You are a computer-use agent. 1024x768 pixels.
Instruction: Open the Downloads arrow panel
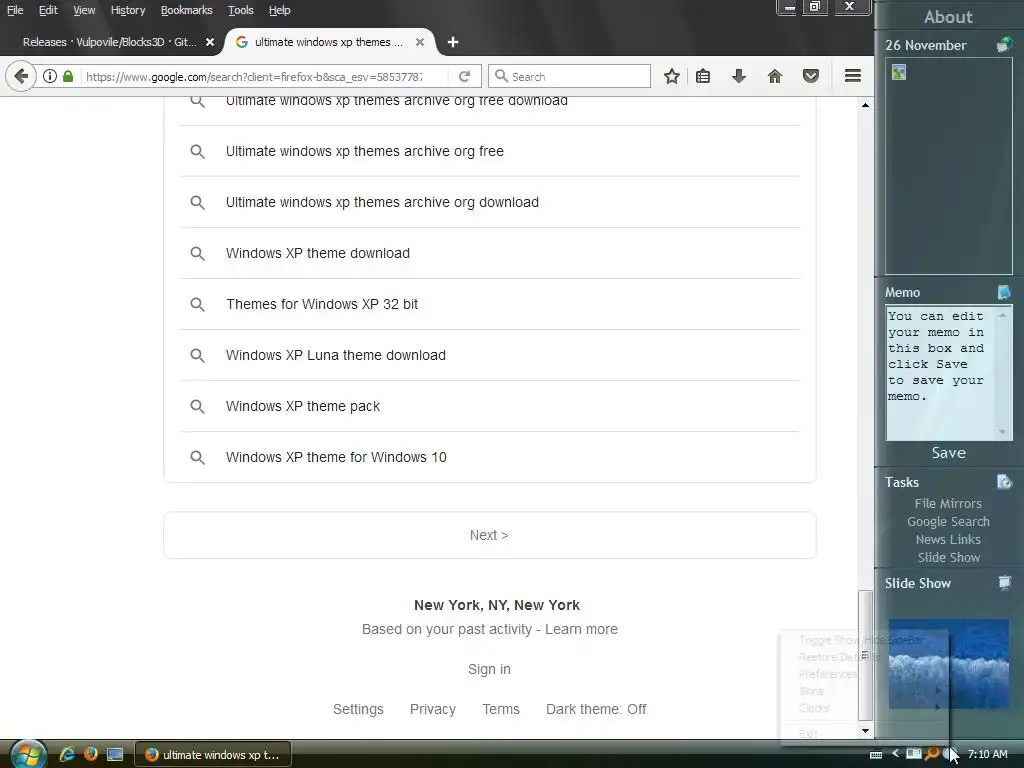click(x=739, y=76)
